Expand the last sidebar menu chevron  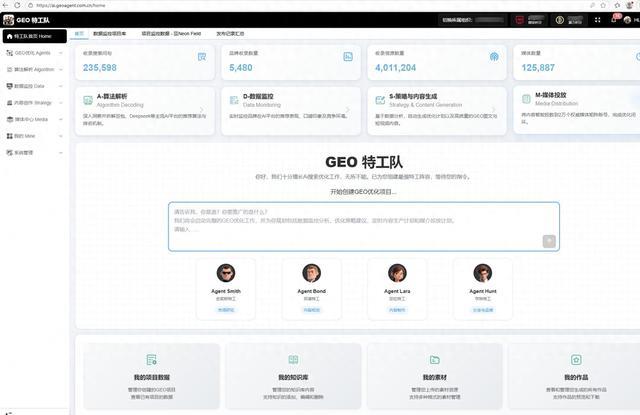tap(61, 153)
